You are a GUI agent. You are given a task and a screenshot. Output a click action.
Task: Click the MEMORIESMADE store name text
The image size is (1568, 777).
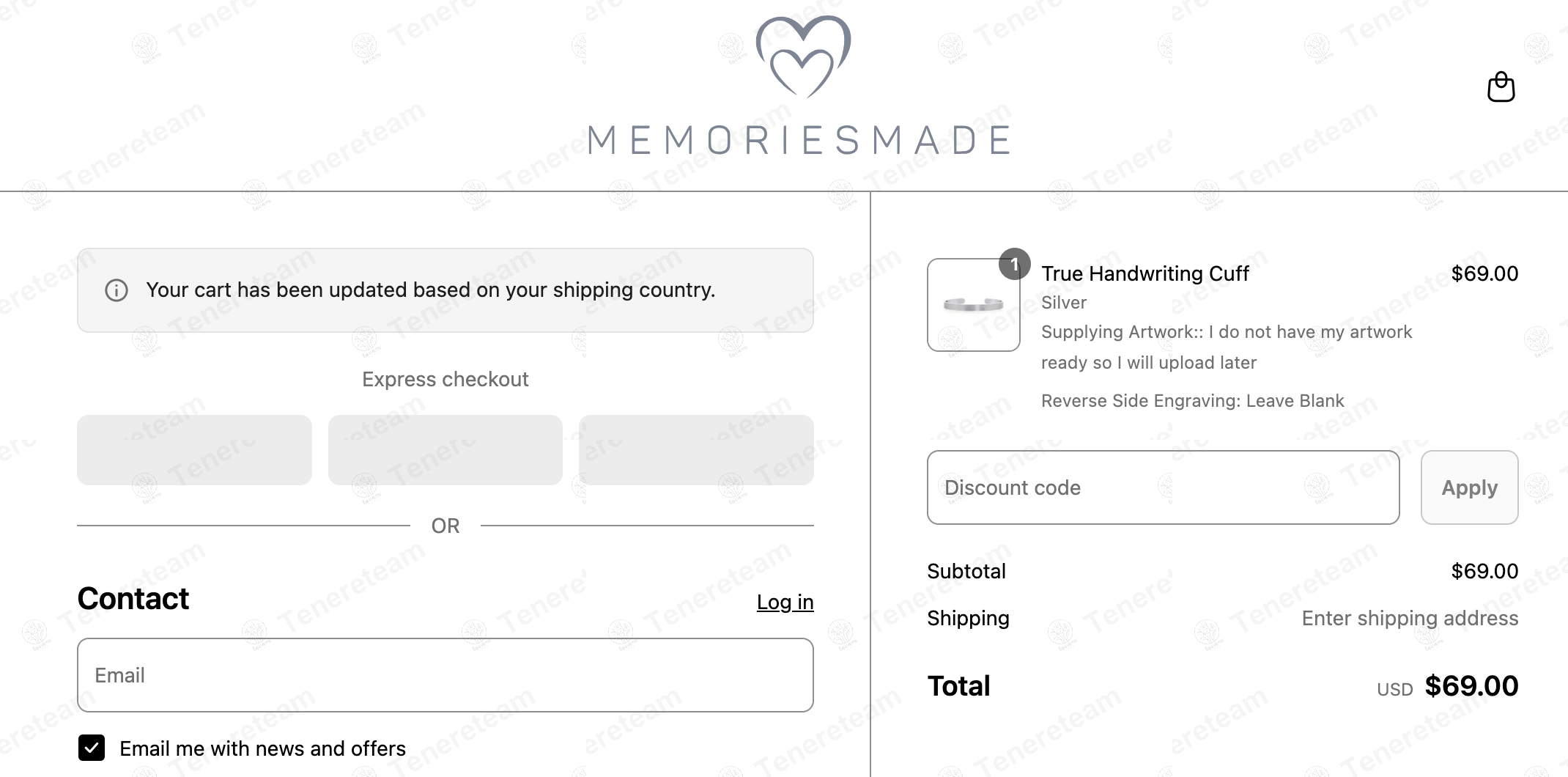800,140
